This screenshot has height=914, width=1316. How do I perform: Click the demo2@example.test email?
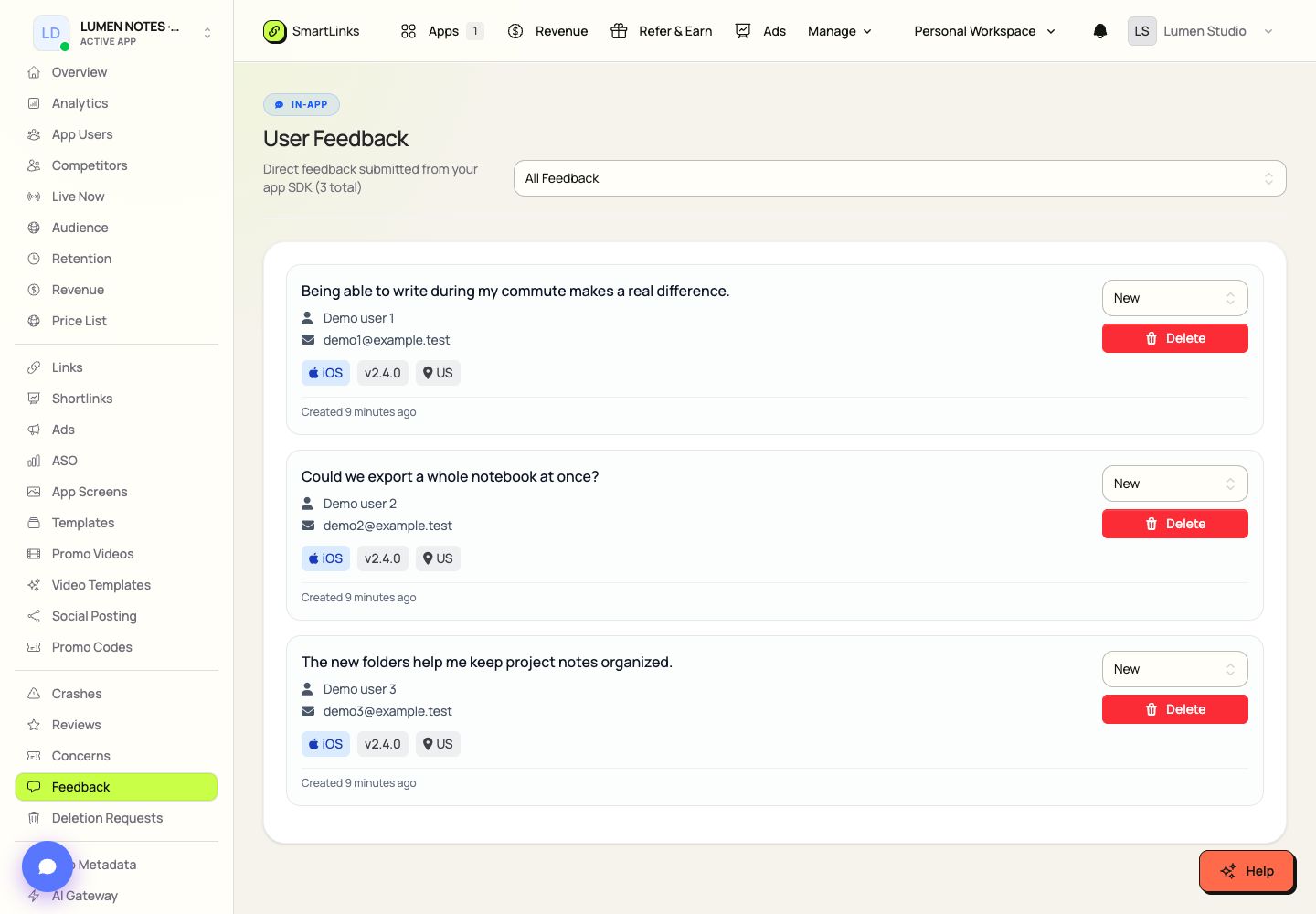pyautogui.click(x=387, y=526)
